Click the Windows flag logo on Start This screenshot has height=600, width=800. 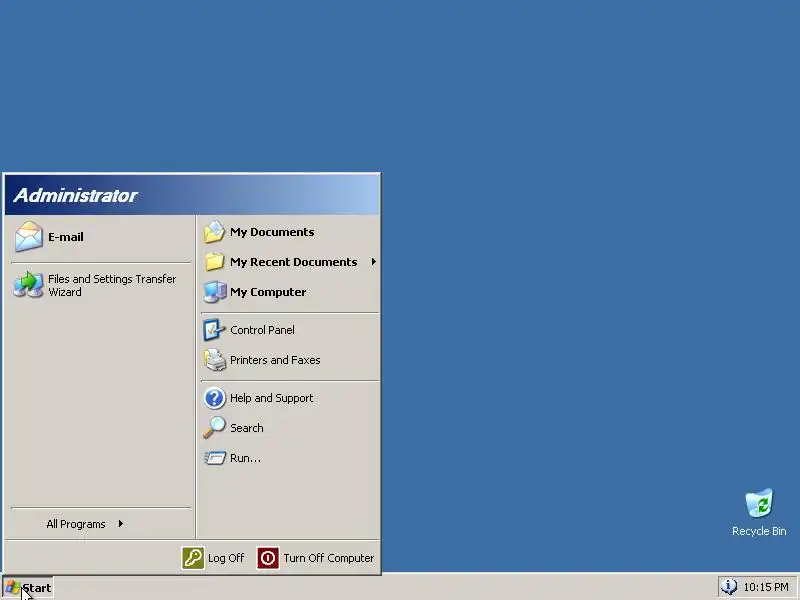pos(13,588)
